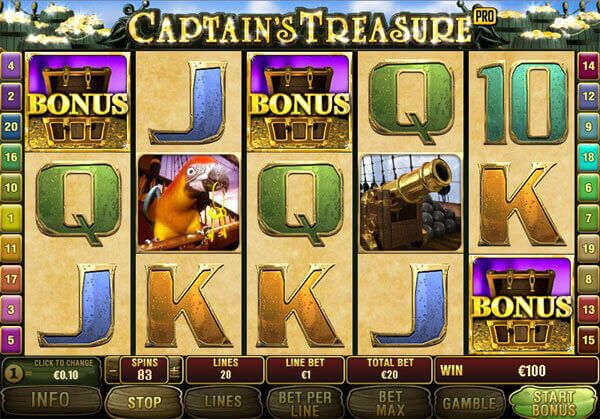The height and width of the screenshot is (419, 600).
Task: Open the Info paytable
Action: 51,401
